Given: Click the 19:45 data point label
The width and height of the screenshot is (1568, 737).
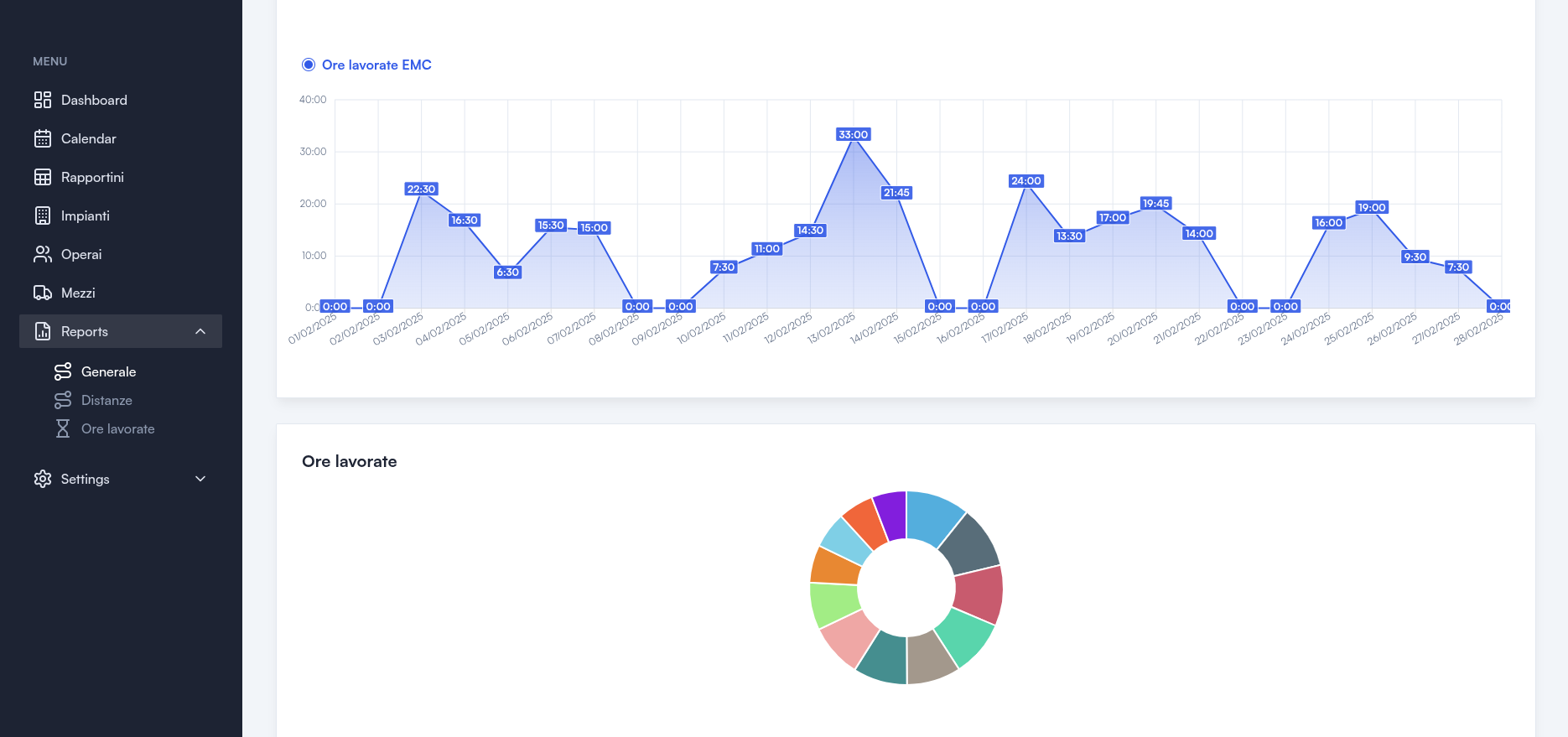Looking at the screenshot, I should (x=1155, y=203).
